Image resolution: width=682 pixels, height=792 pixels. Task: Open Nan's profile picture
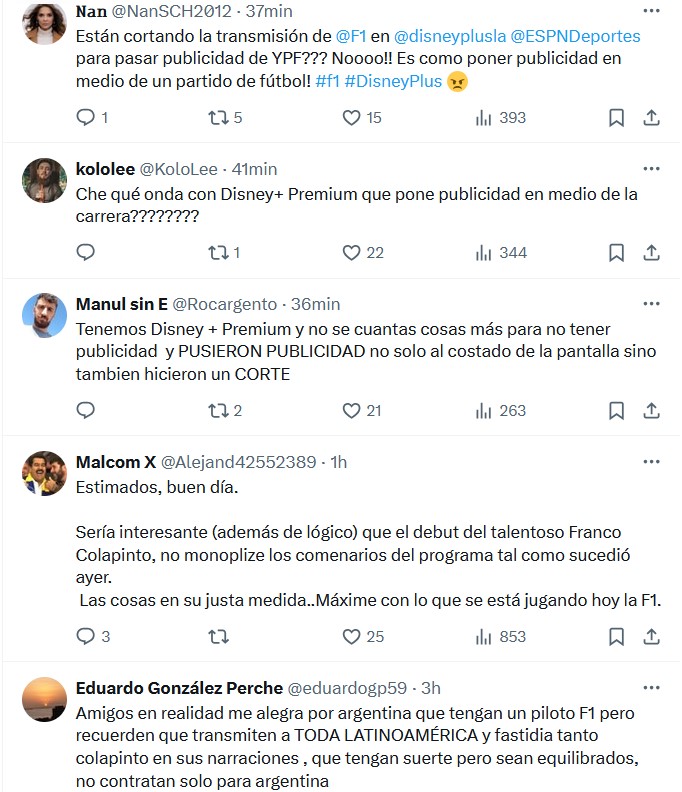pyautogui.click(x=43, y=22)
